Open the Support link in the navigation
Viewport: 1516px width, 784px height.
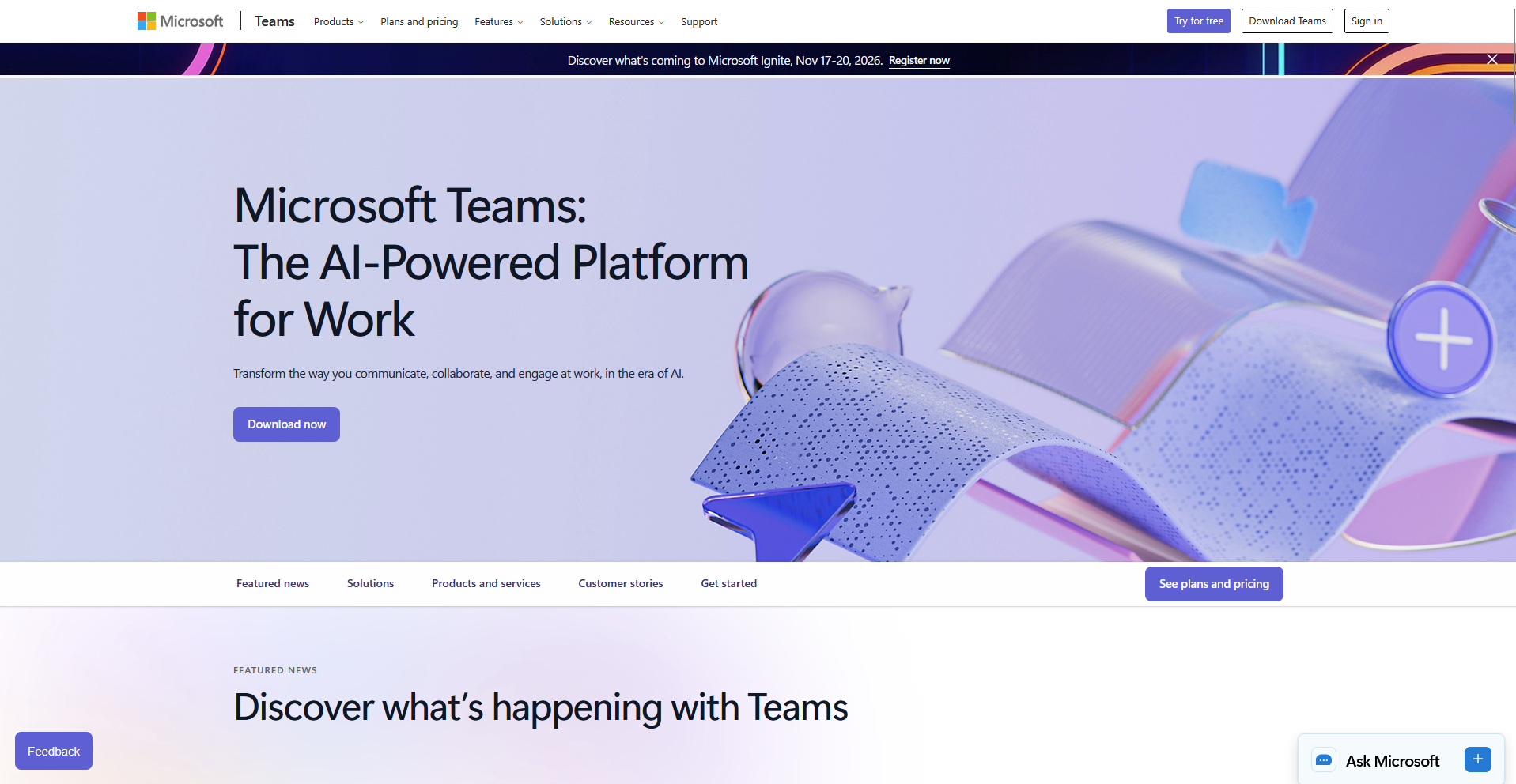699,21
